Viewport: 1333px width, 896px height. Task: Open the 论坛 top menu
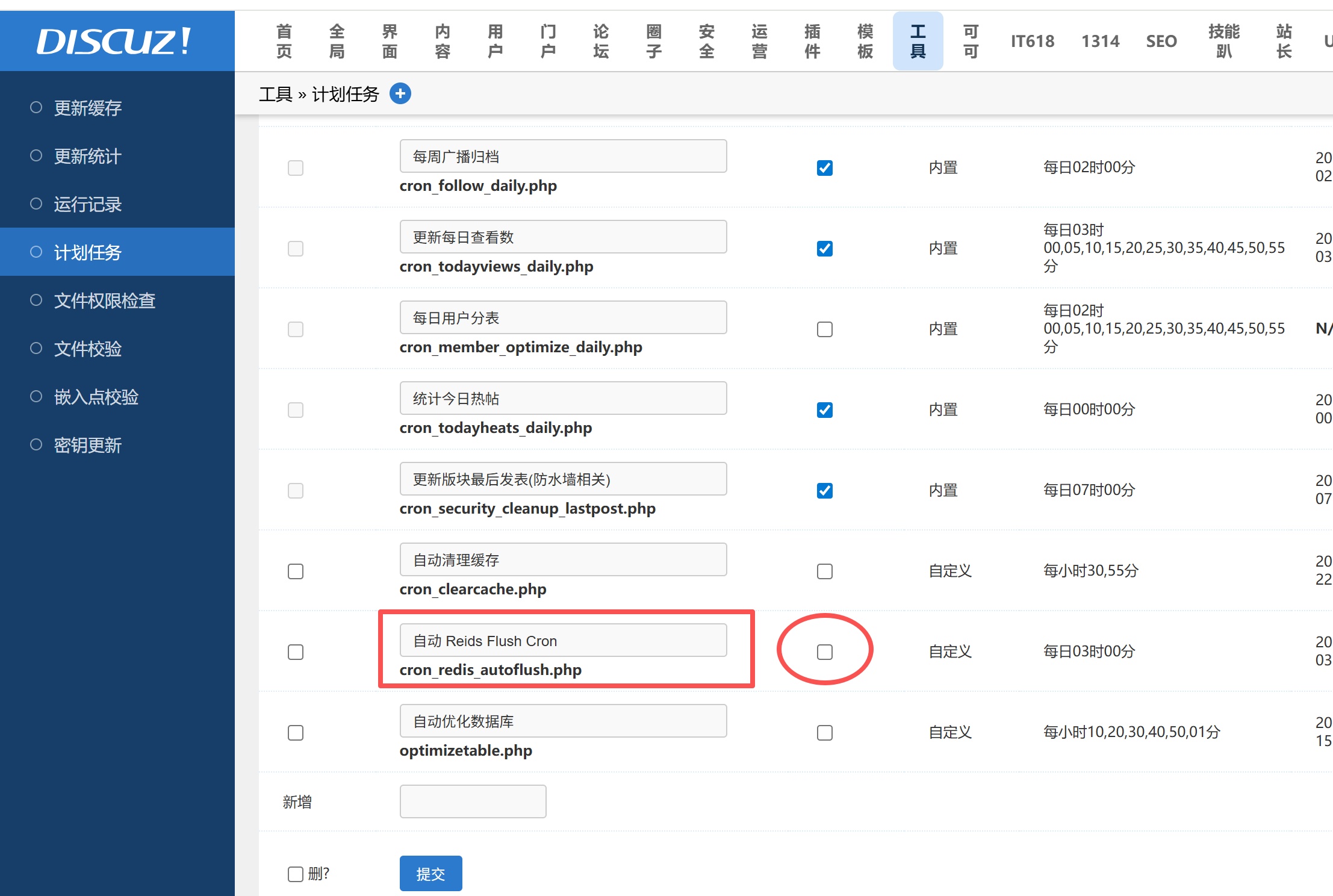point(601,41)
